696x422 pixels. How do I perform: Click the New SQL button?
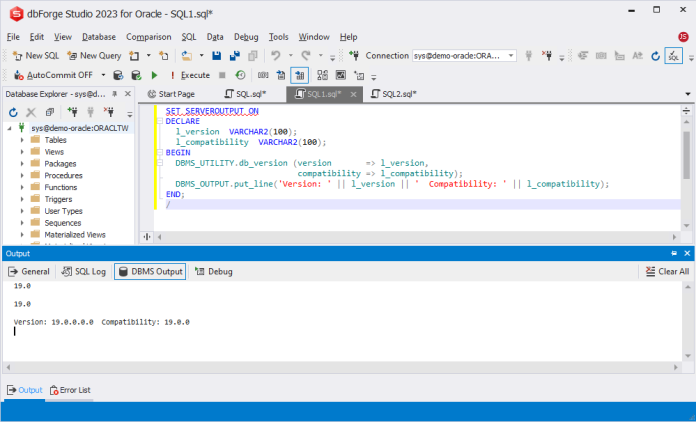(x=36, y=56)
